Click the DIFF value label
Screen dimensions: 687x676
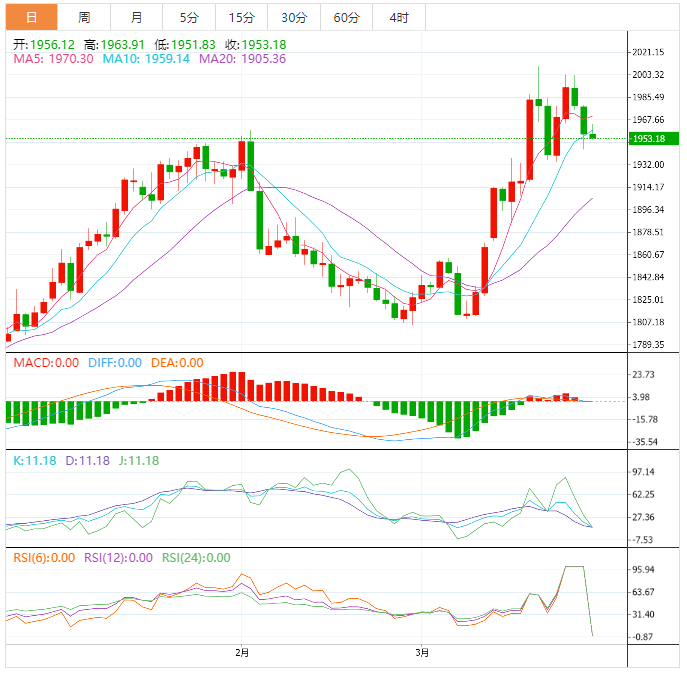coord(113,363)
